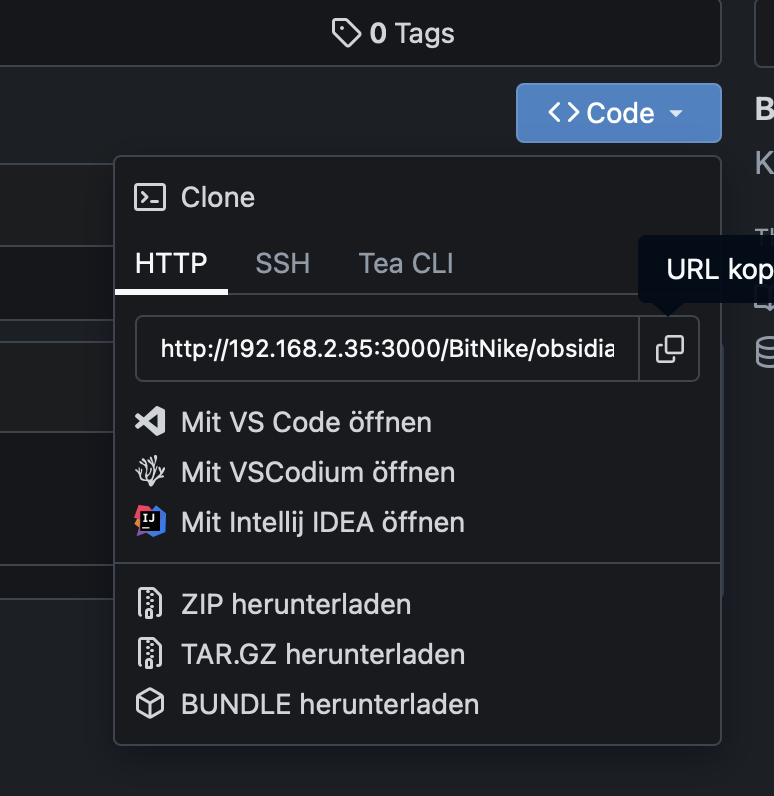The image size is (774, 796).
Task: Choose Mit VSCodium öffnen
Action: [x=318, y=471]
